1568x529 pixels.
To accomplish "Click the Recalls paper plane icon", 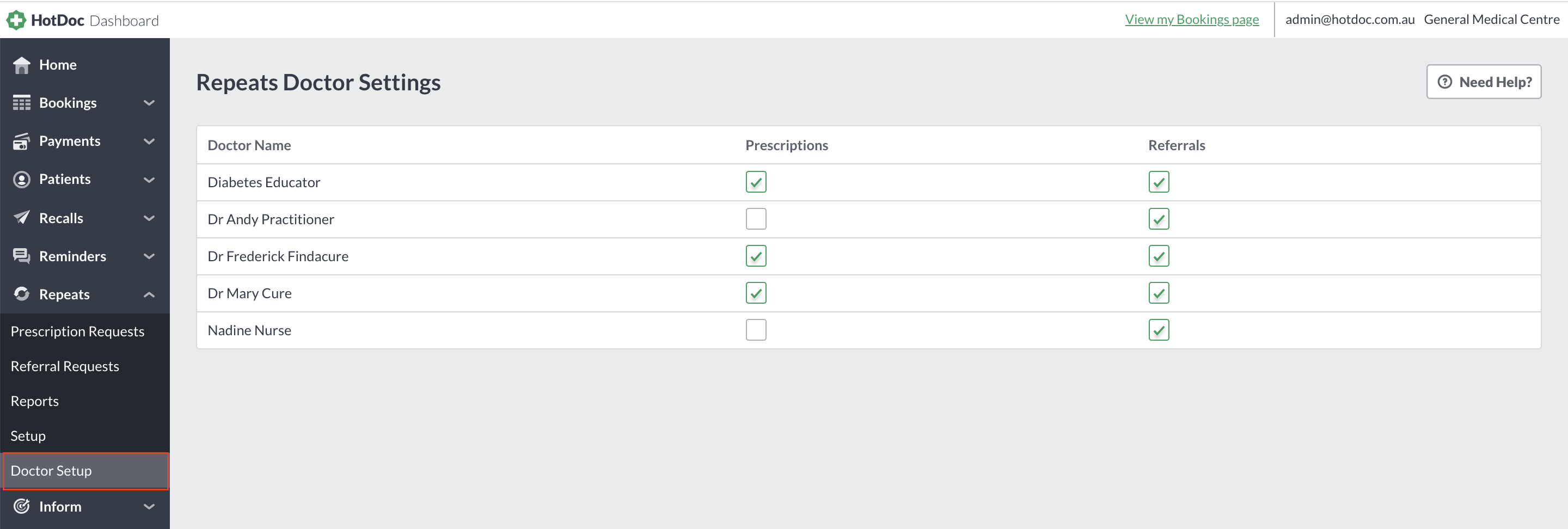I will click(21, 218).
